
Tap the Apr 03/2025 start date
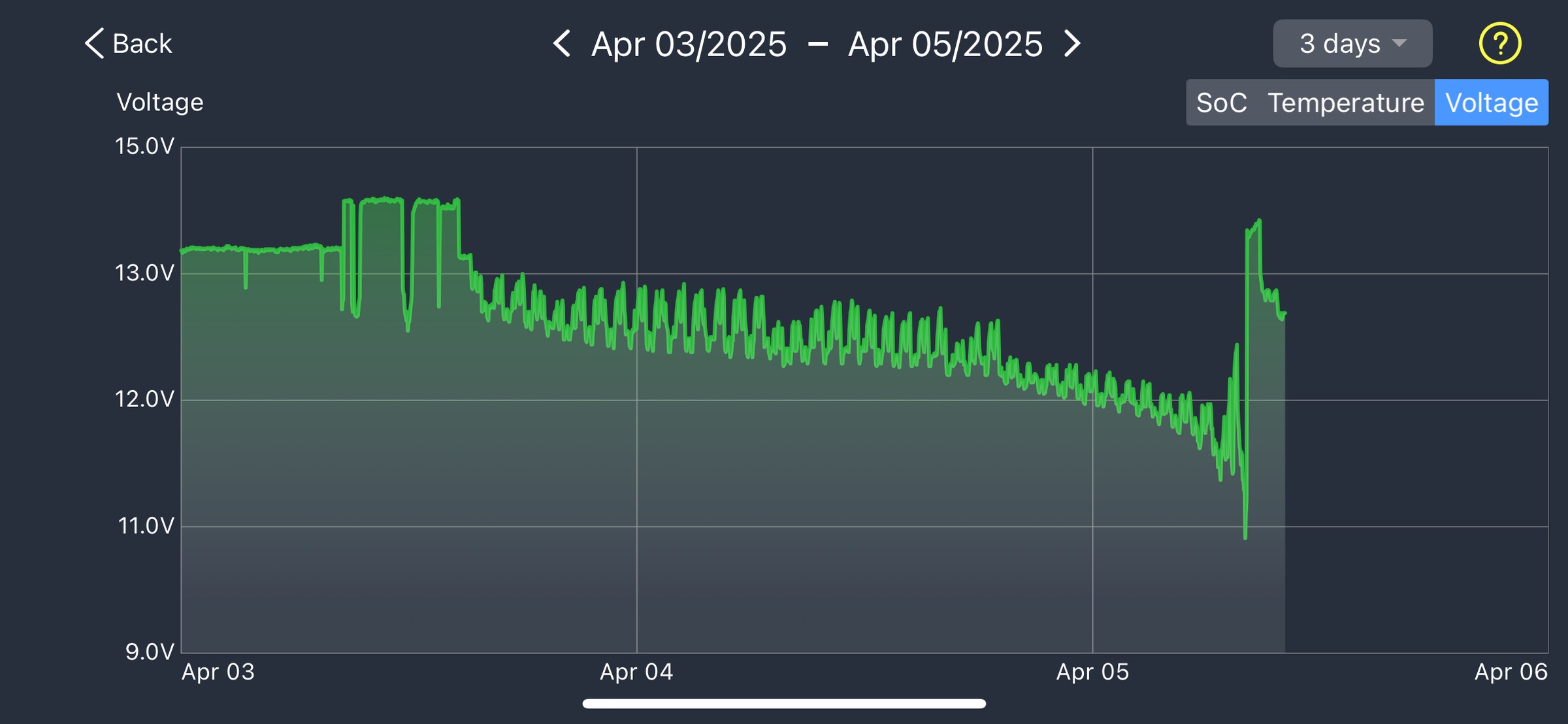pos(689,44)
